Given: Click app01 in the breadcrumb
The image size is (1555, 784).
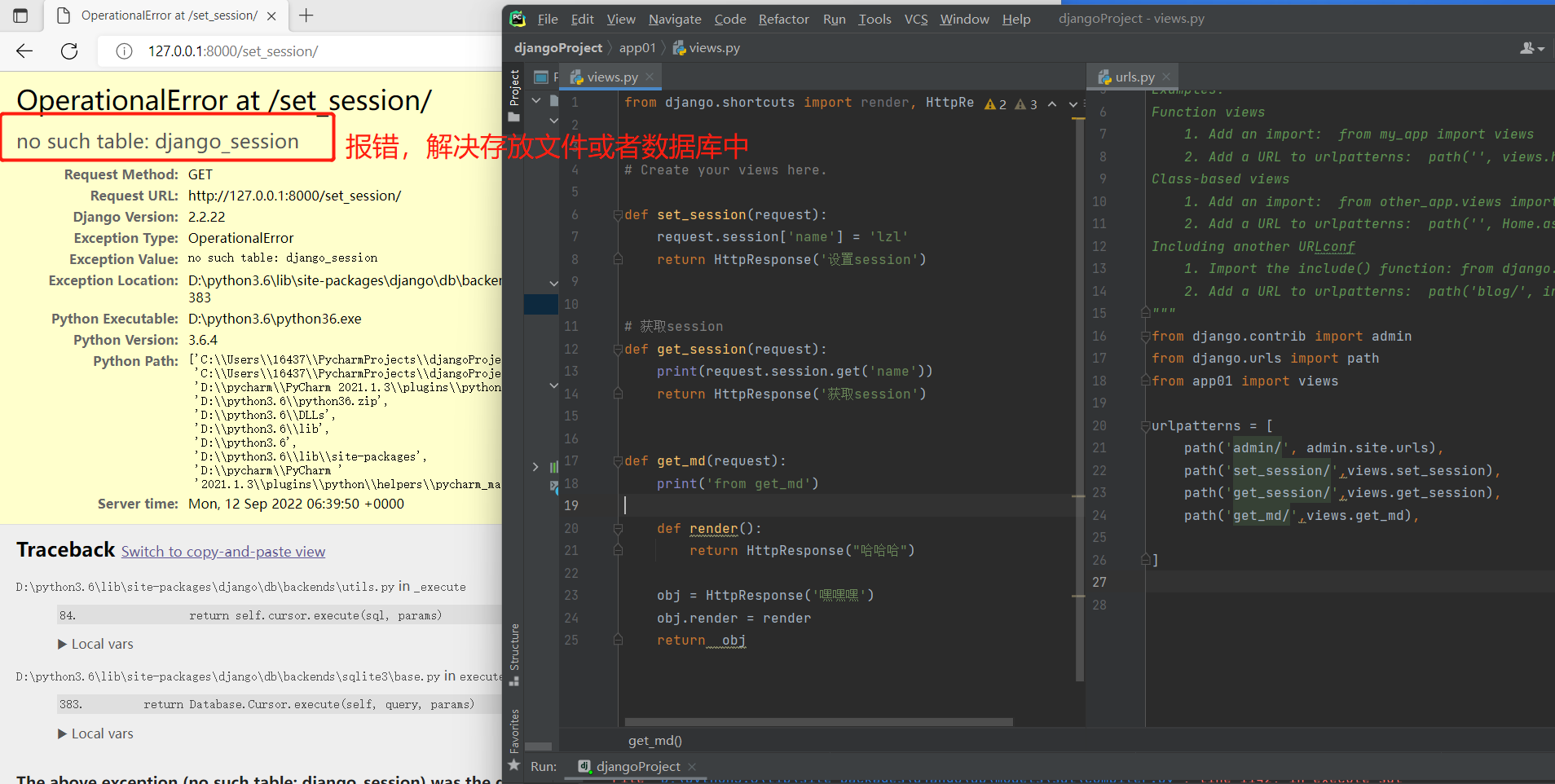Looking at the screenshot, I should (637, 48).
